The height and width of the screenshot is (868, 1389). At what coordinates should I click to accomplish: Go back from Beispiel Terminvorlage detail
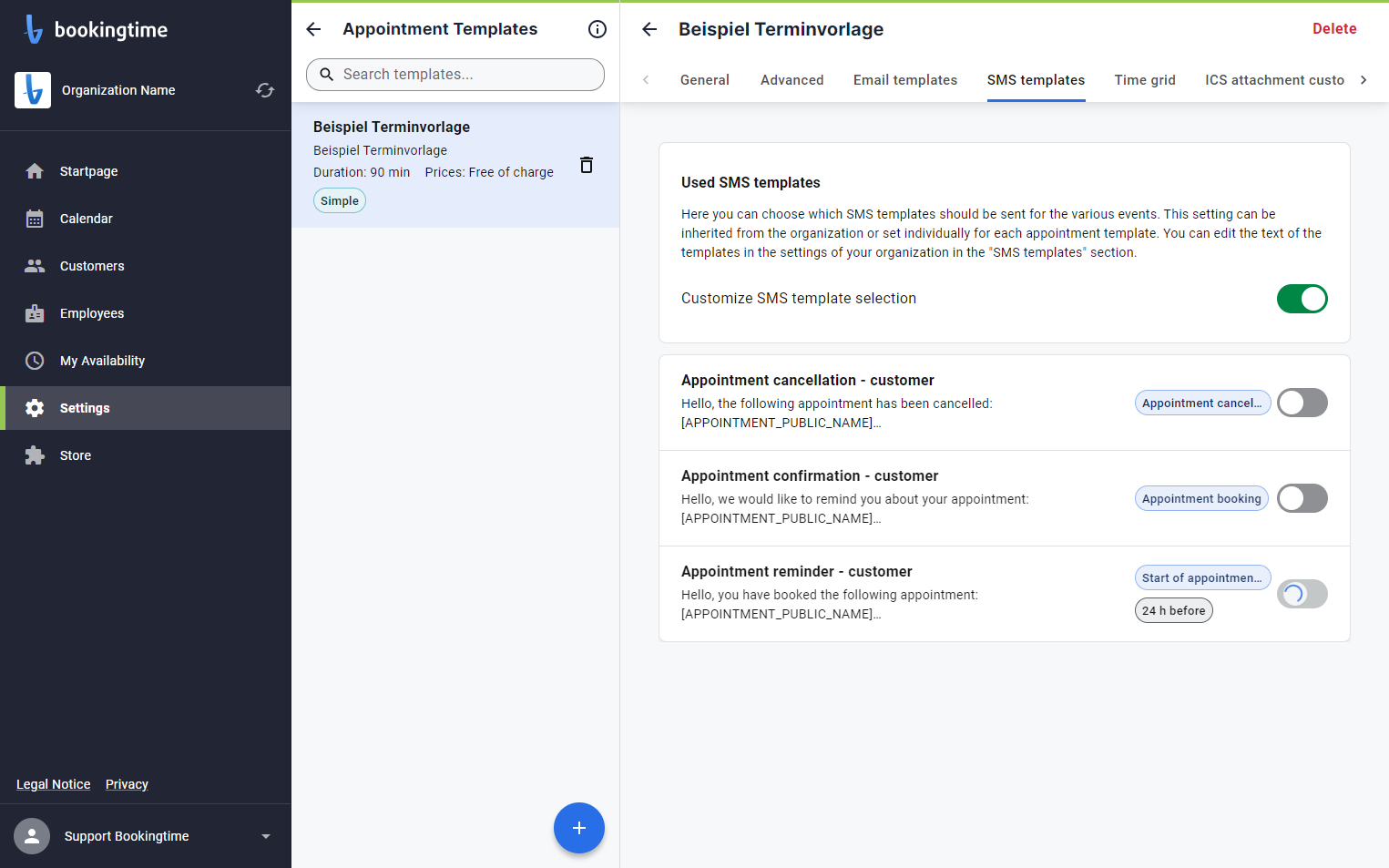pyautogui.click(x=649, y=29)
